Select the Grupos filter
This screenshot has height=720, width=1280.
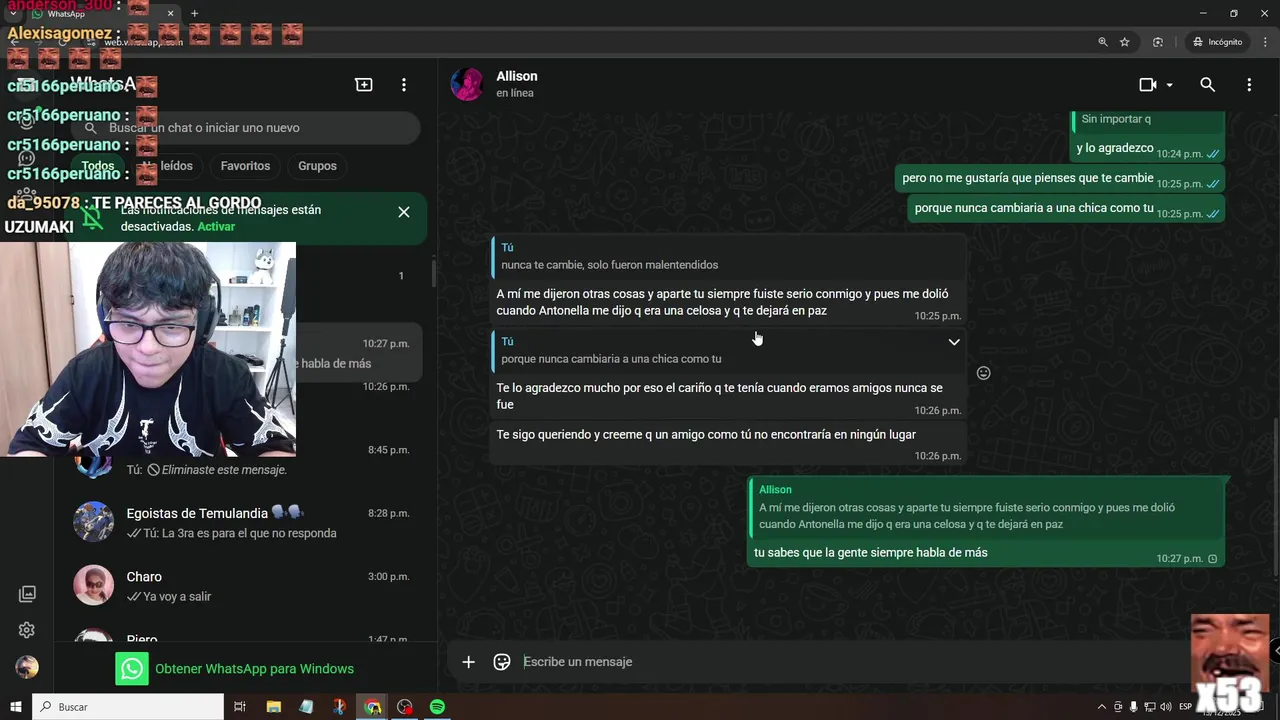pyautogui.click(x=317, y=166)
